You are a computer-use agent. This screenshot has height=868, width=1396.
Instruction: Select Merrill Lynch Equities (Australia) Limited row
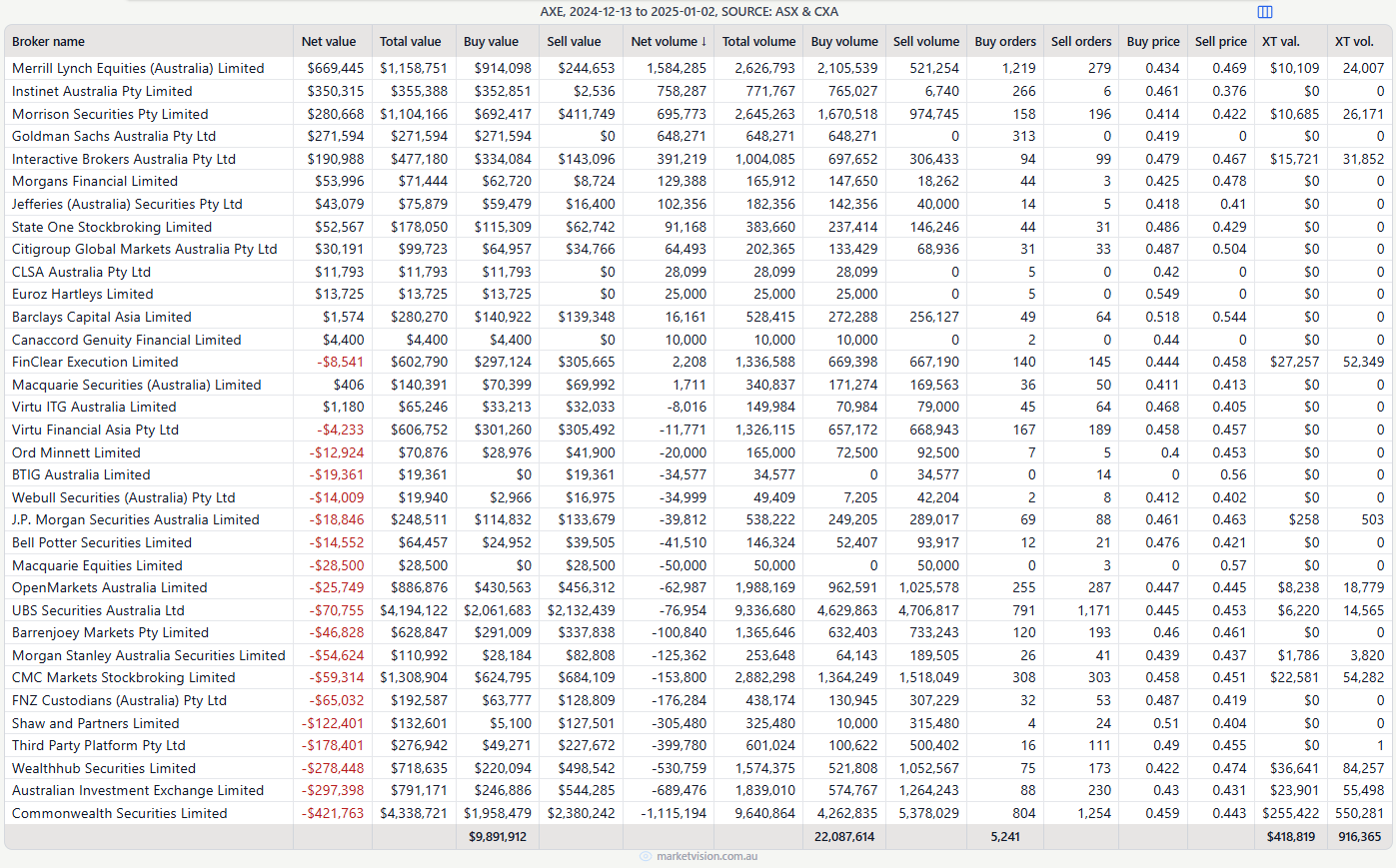pos(698,68)
